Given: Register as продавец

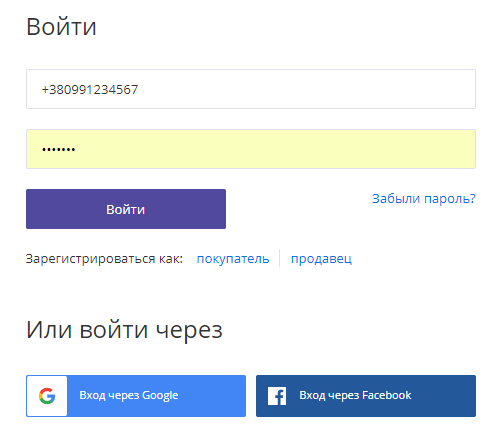Looking at the screenshot, I should pos(321,259).
